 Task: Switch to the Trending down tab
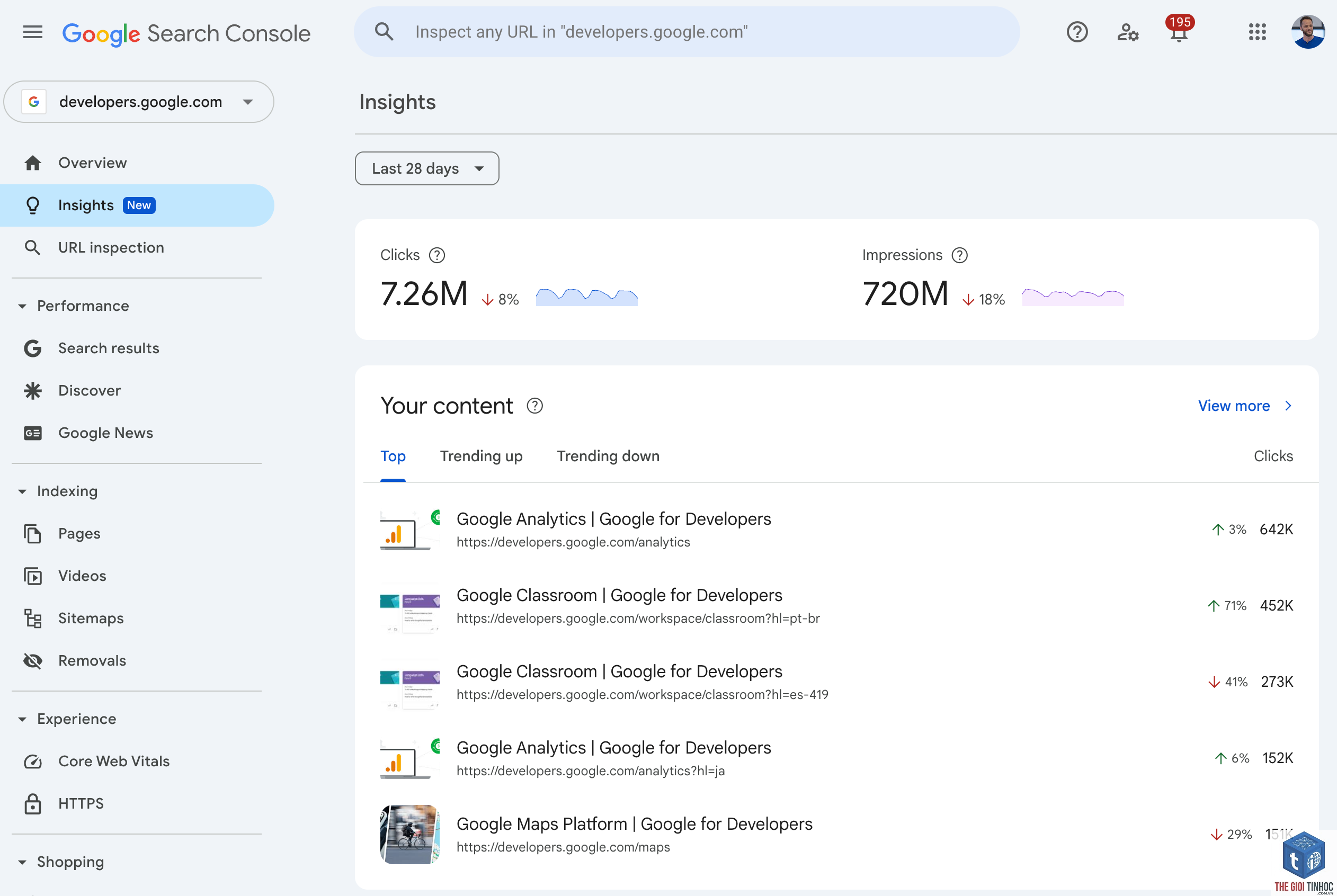click(608, 456)
